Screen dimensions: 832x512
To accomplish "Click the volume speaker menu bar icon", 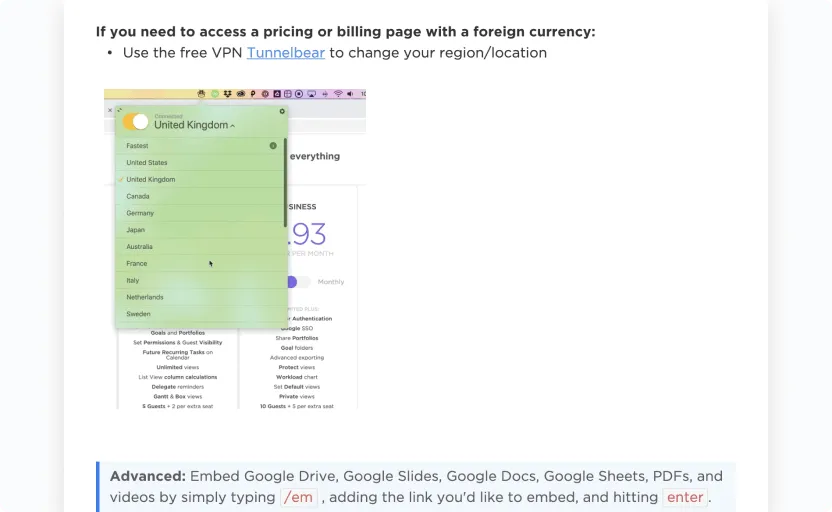I will (x=350, y=94).
